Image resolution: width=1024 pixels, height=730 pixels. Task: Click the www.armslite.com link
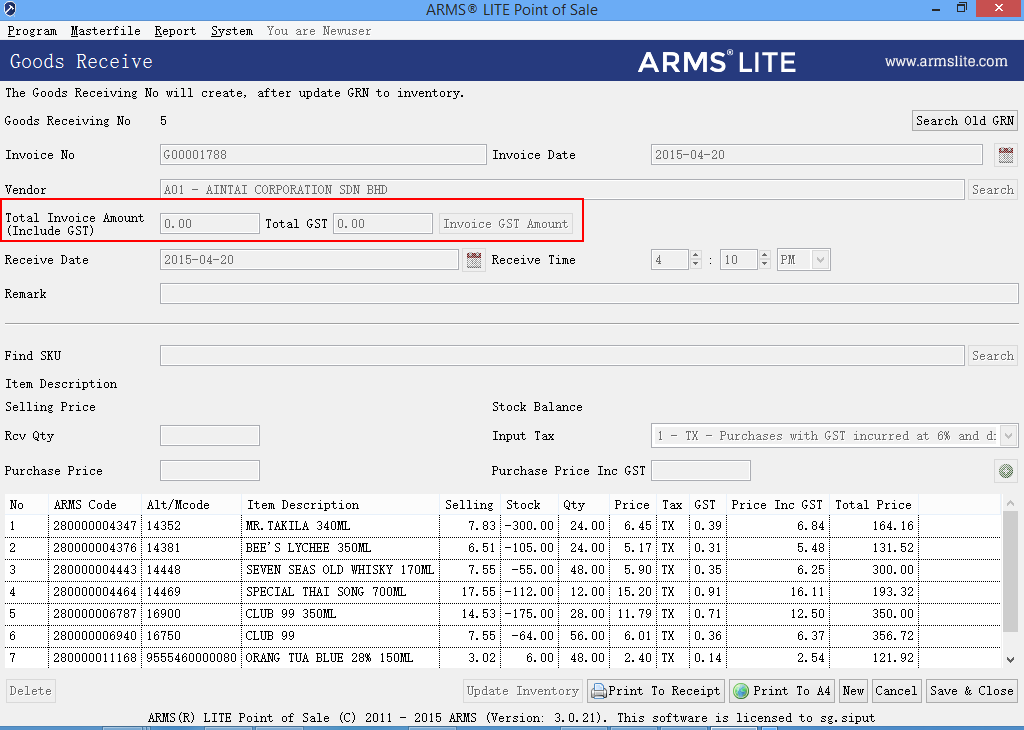[x=946, y=61]
